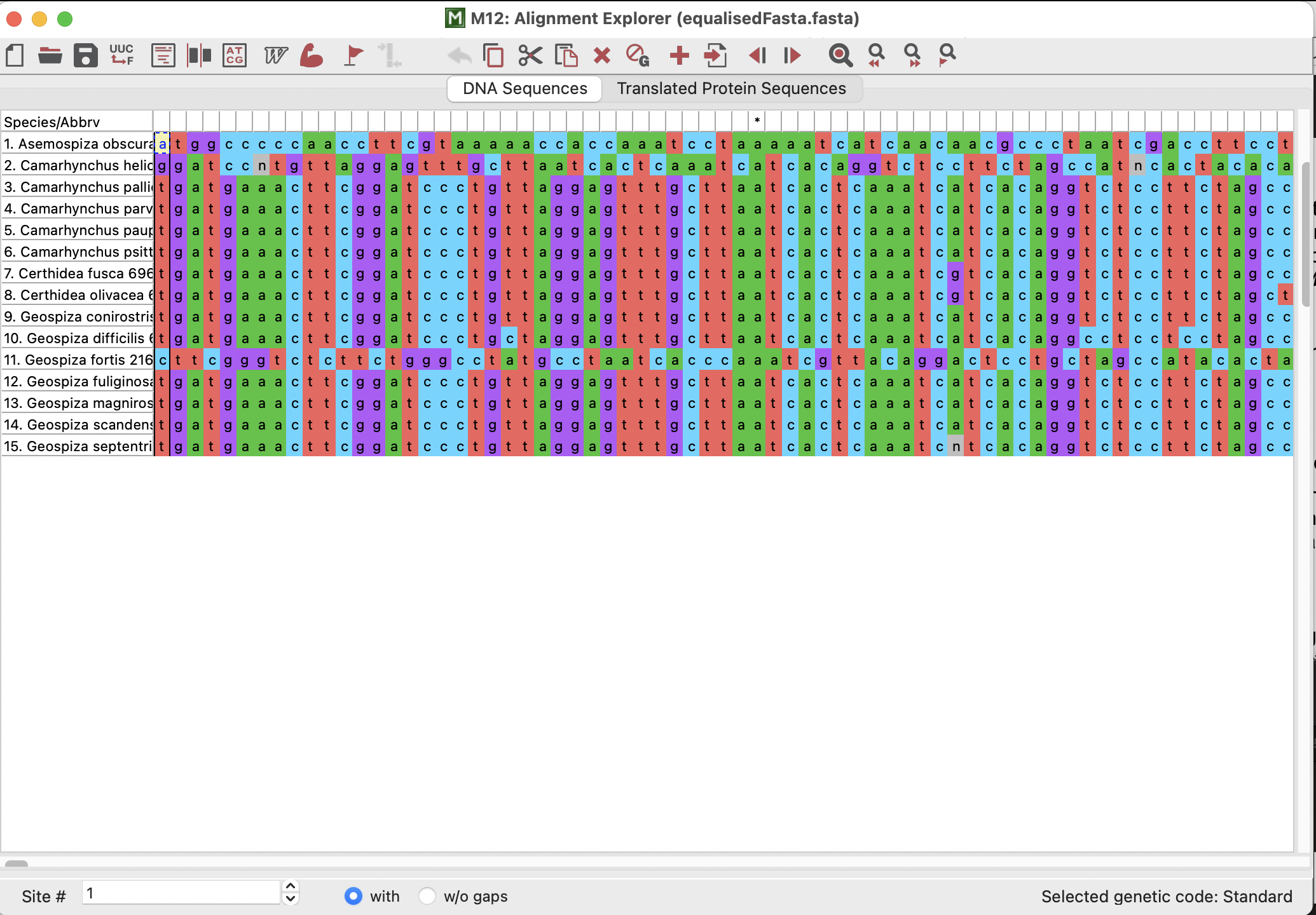
Task: Click the red flag marker icon
Action: pyautogui.click(x=353, y=55)
